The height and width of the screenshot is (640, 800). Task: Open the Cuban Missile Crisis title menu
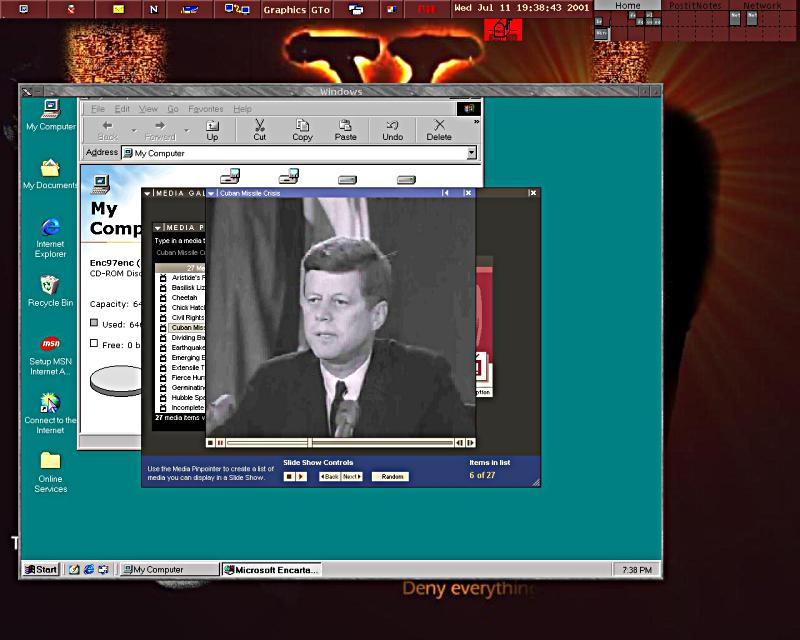pyautogui.click(x=211, y=193)
